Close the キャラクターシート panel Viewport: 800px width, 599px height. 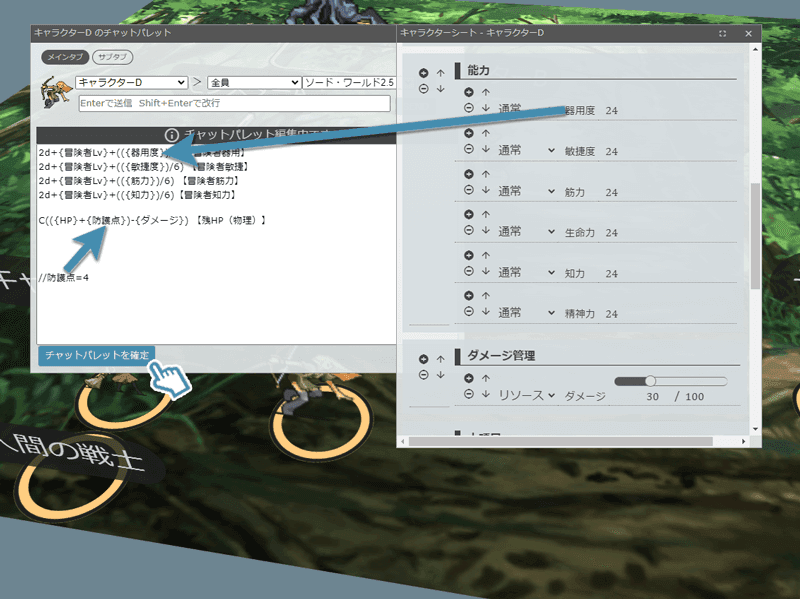click(x=748, y=34)
